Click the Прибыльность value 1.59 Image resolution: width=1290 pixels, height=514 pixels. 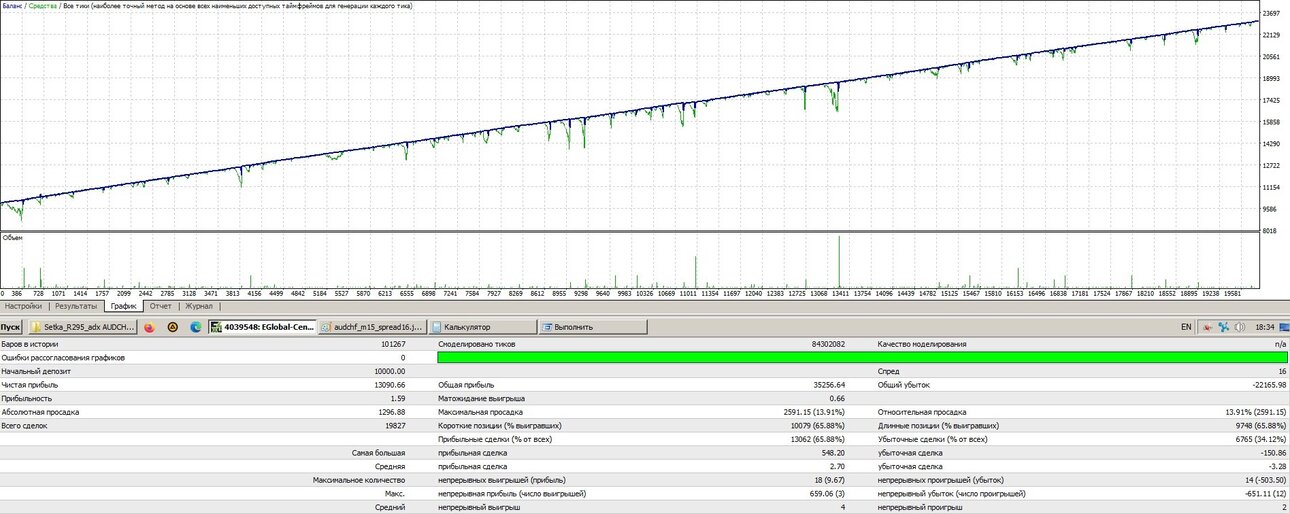(x=397, y=398)
